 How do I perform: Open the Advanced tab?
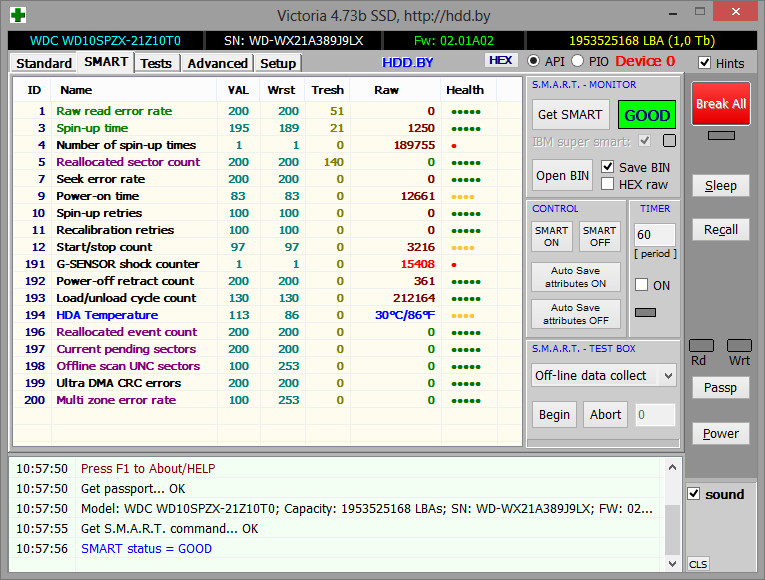218,63
